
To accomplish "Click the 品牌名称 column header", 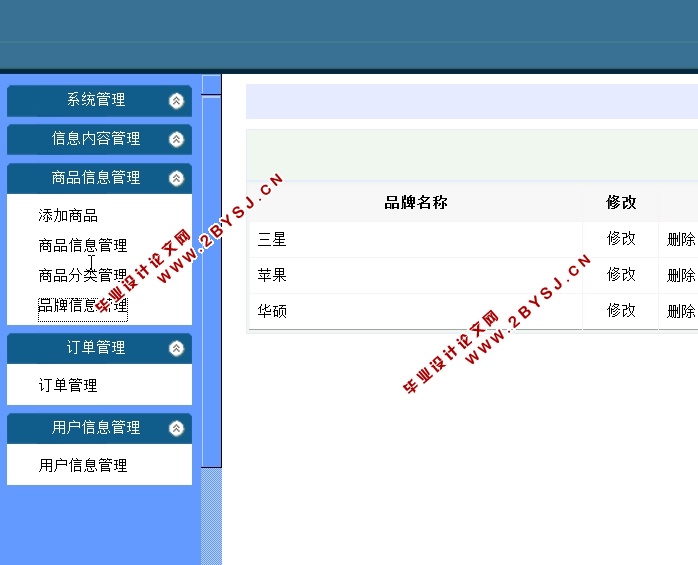I will coord(416,203).
